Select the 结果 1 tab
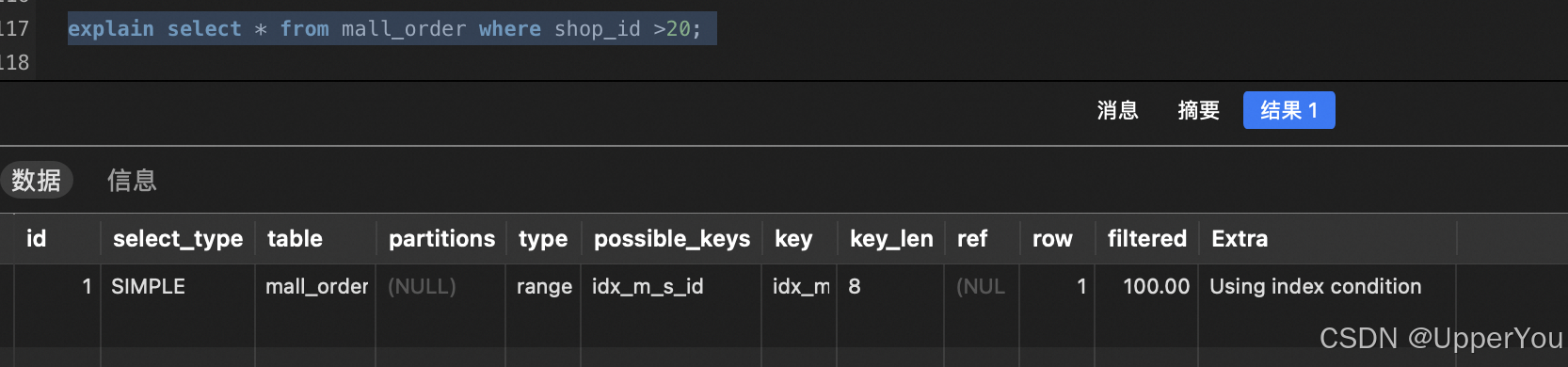Screen dimensions: 1568x367 coord(1288,110)
